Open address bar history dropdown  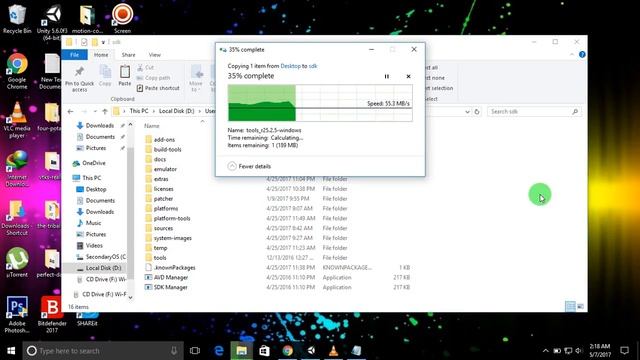pos(467,111)
